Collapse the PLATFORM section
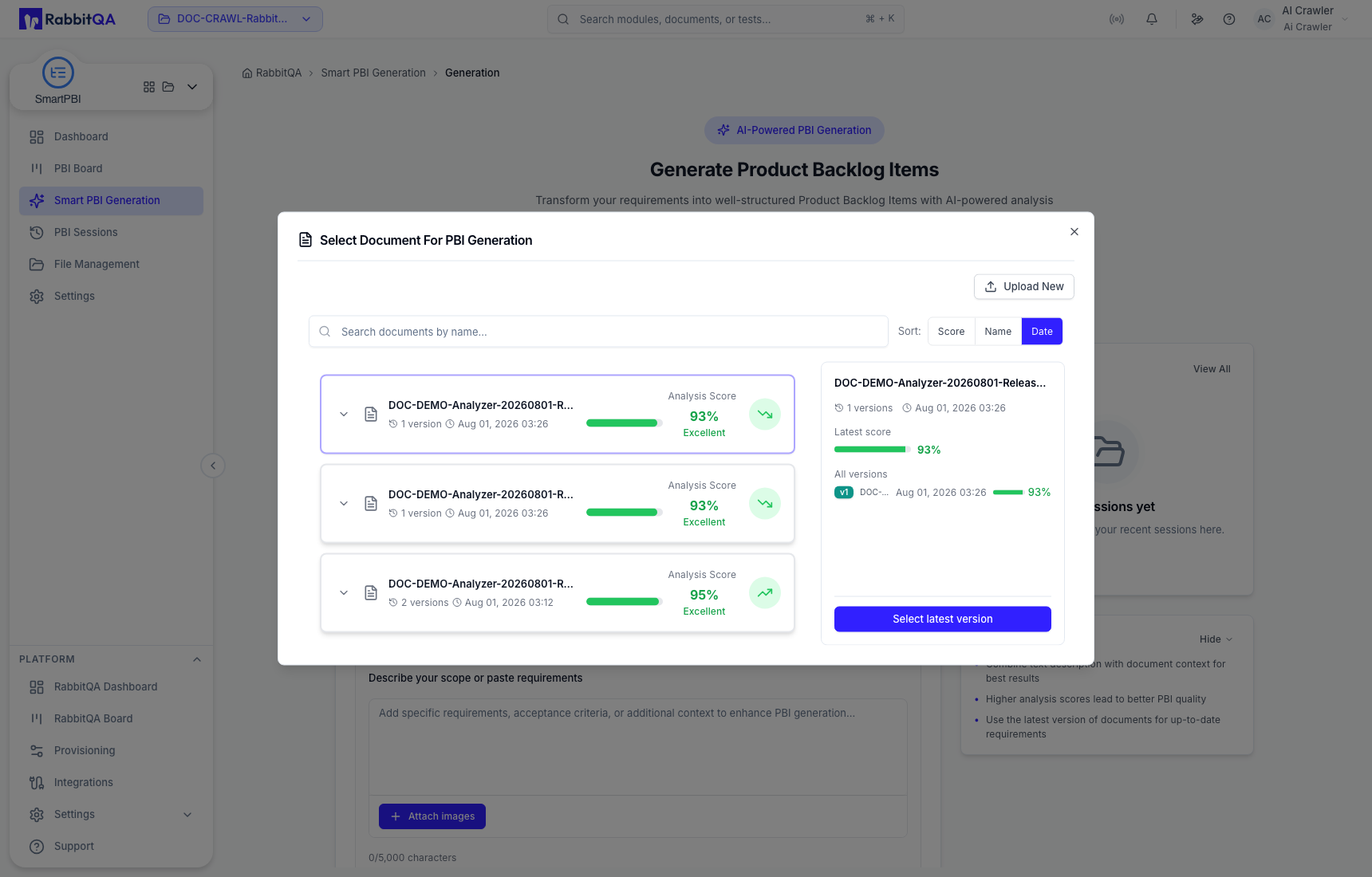The height and width of the screenshot is (877, 1372). tap(197, 659)
